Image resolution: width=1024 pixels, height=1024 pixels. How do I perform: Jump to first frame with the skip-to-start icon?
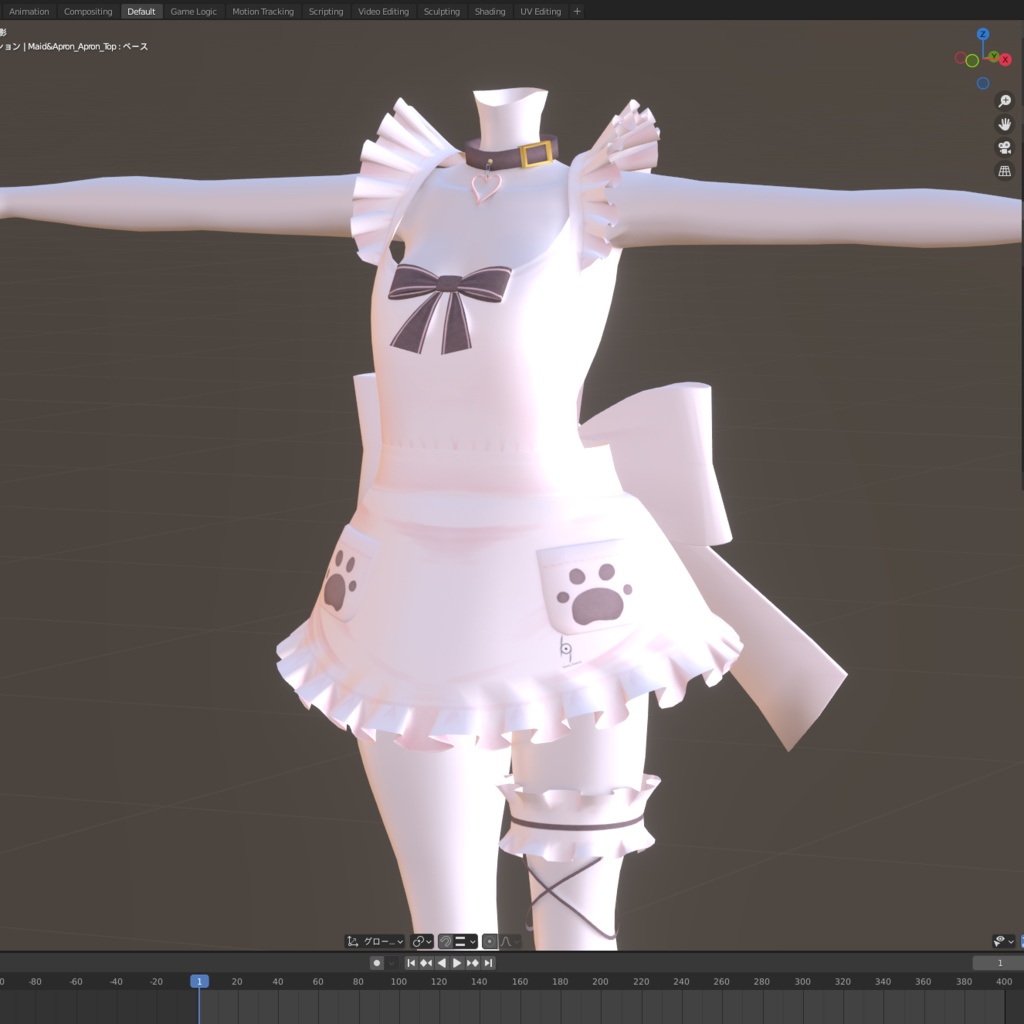pyautogui.click(x=412, y=962)
